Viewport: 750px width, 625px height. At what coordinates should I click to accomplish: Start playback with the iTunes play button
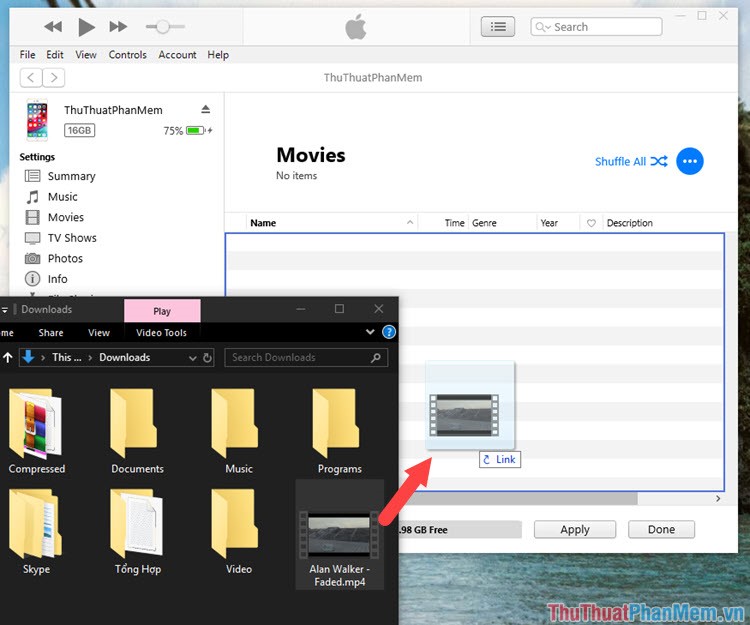tap(86, 27)
